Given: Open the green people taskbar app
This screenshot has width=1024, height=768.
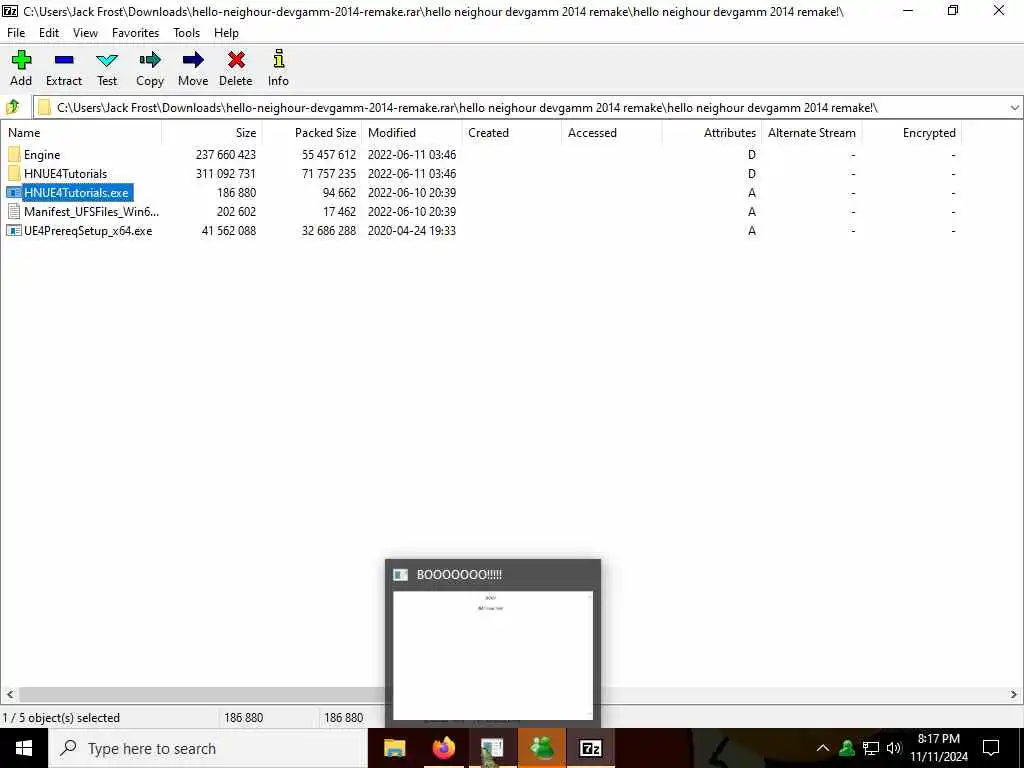Looking at the screenshot, I should pyautogui.click(x=541, y=748).
